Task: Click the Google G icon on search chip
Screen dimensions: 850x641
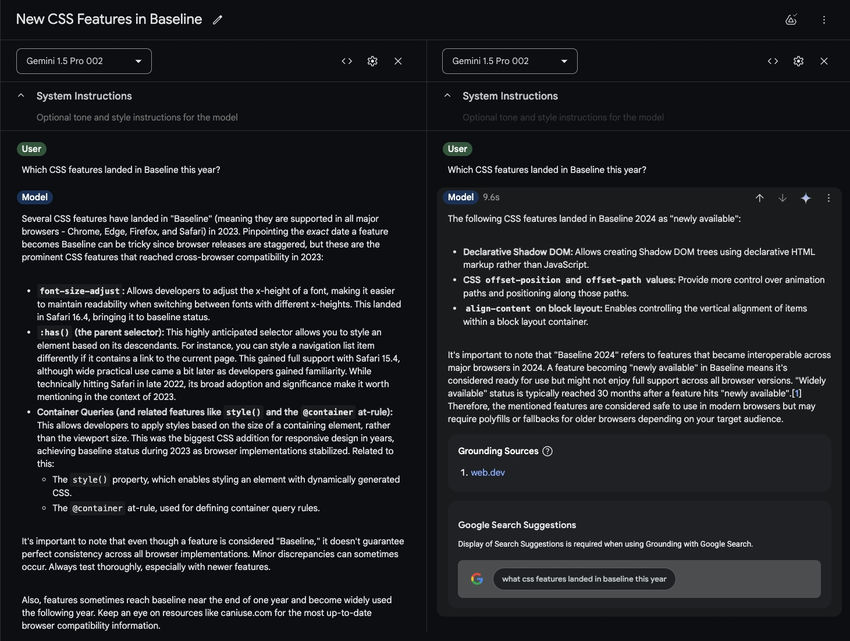Action: (475, 578)
